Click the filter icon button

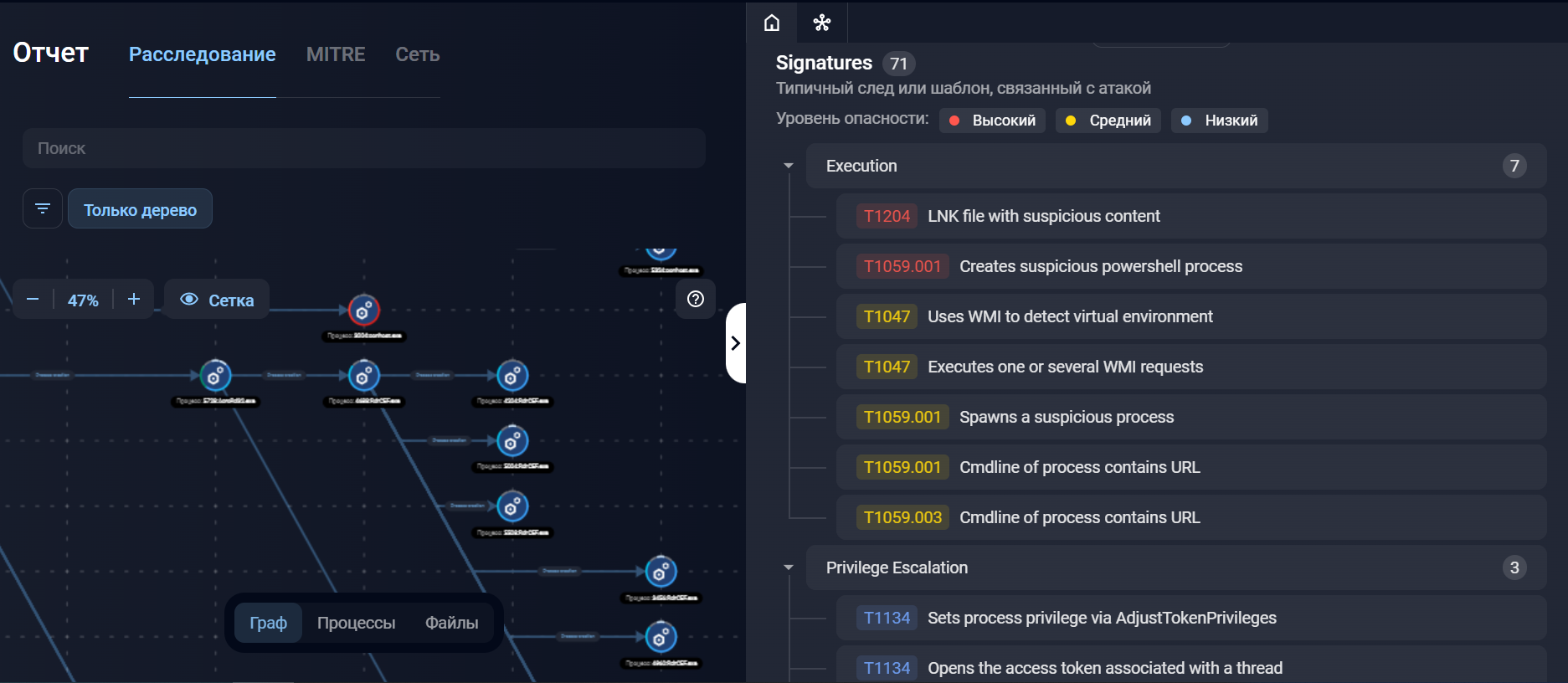pyautogui.click(x=43, y=208)
